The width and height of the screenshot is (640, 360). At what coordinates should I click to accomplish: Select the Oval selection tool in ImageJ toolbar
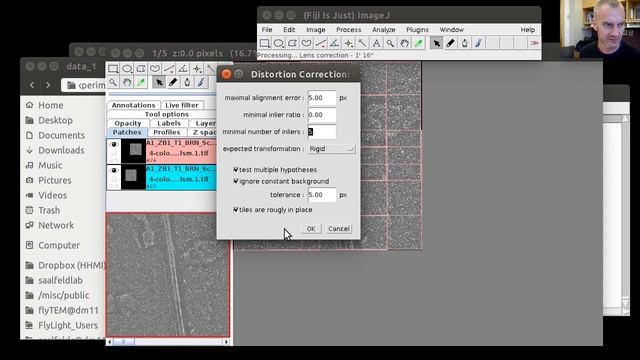coord(278,43)
